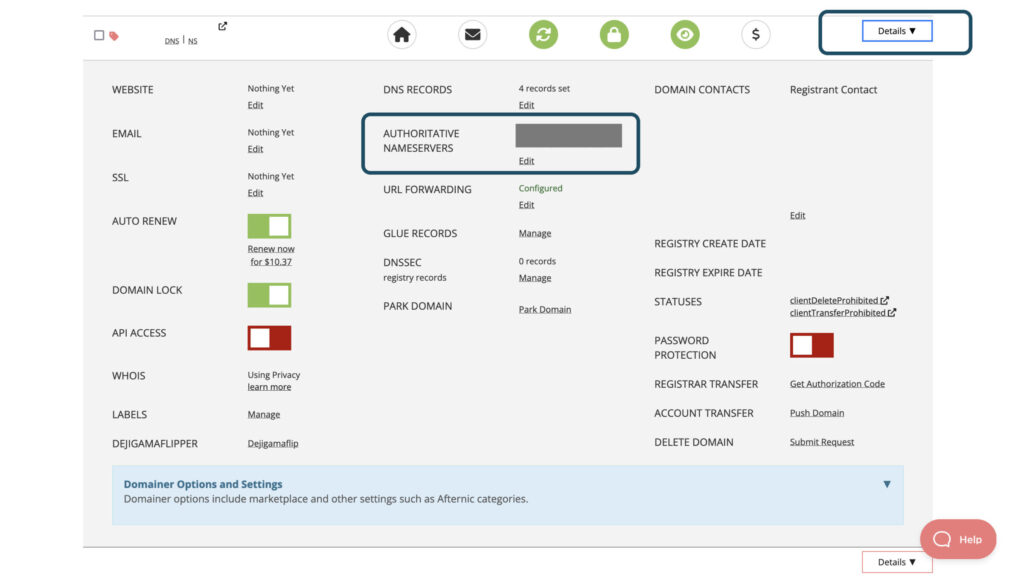Screen dimensions: 1024x586
Task: Click the green domain lock padlock icon
Action: pos(614,35)
